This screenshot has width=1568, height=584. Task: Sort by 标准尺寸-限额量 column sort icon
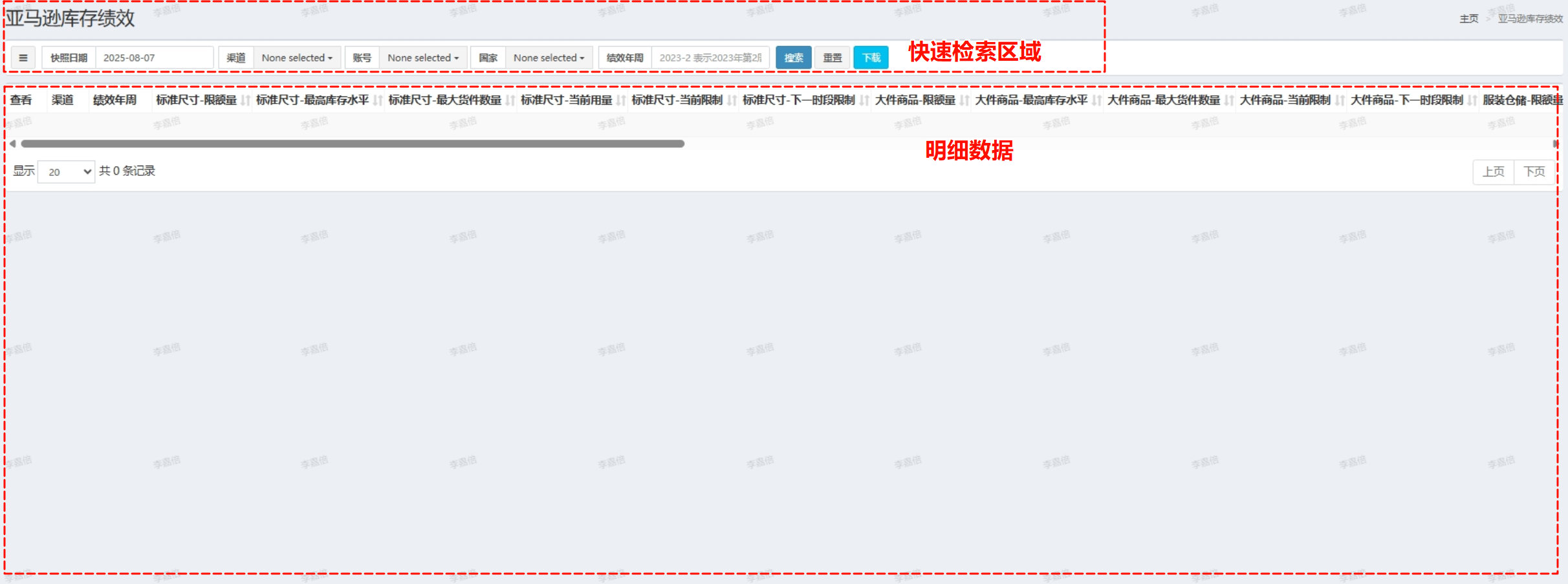pyautogui.click(x=245, y=100)
